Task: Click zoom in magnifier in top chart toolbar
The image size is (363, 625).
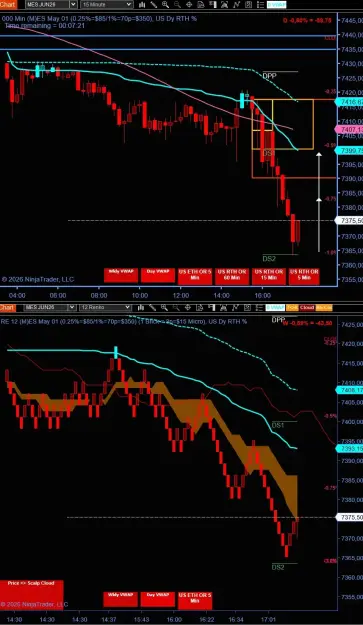Action: tap(165, 5)
